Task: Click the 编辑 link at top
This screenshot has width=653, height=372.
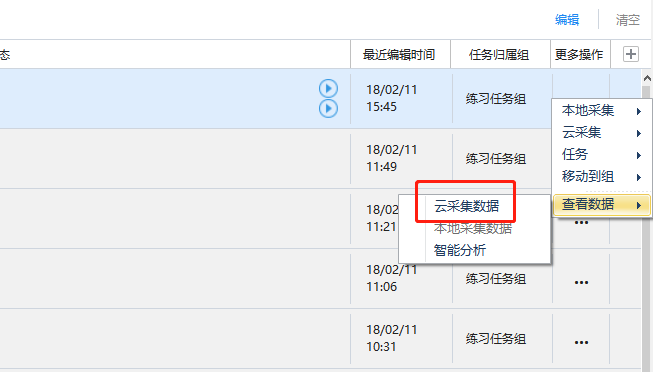Action: (x=567, y=20)
